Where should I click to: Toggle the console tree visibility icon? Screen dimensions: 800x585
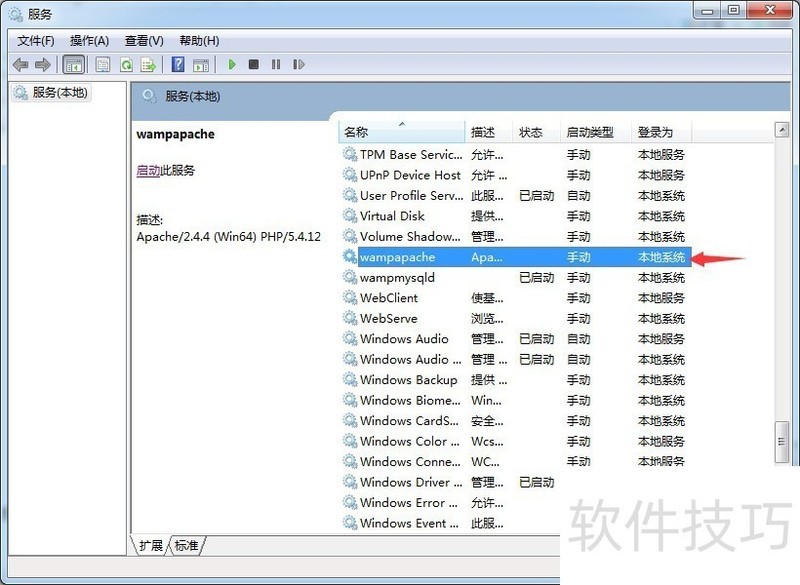(72, 64)
